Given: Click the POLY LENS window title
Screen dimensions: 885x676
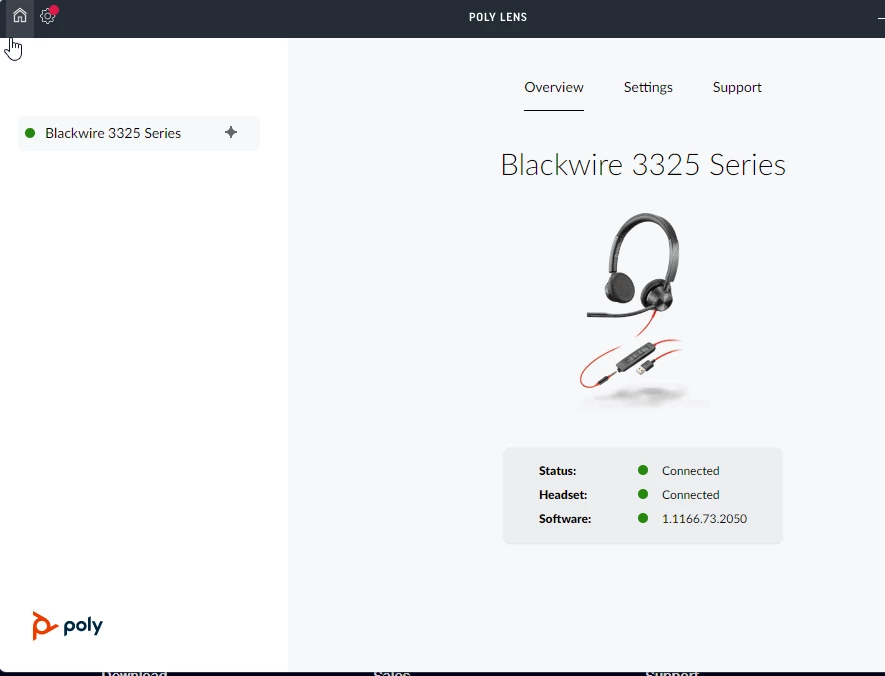Looking at the screenshot, I should (x=498, y=17).
